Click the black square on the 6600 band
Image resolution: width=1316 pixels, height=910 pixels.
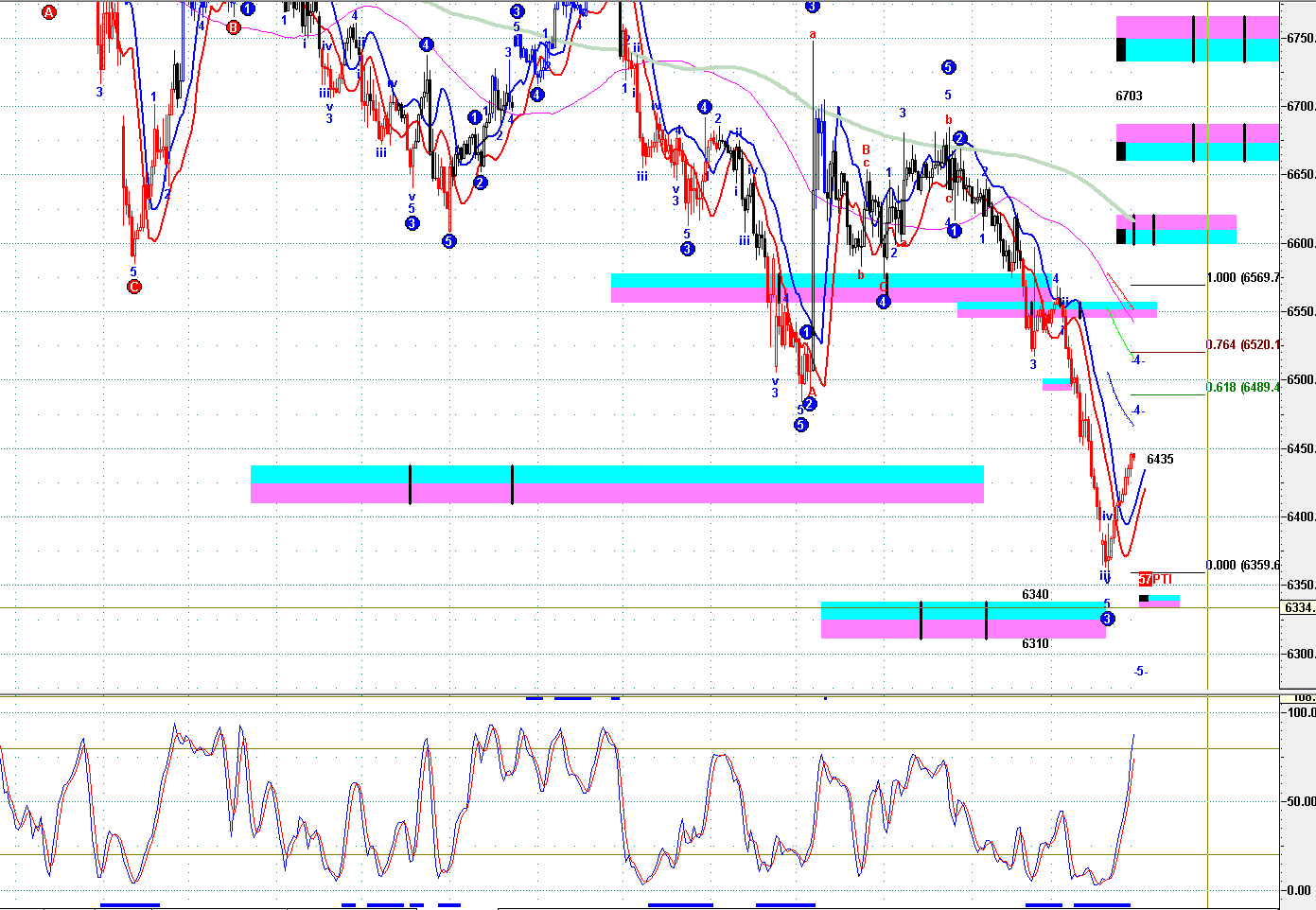1121,236
